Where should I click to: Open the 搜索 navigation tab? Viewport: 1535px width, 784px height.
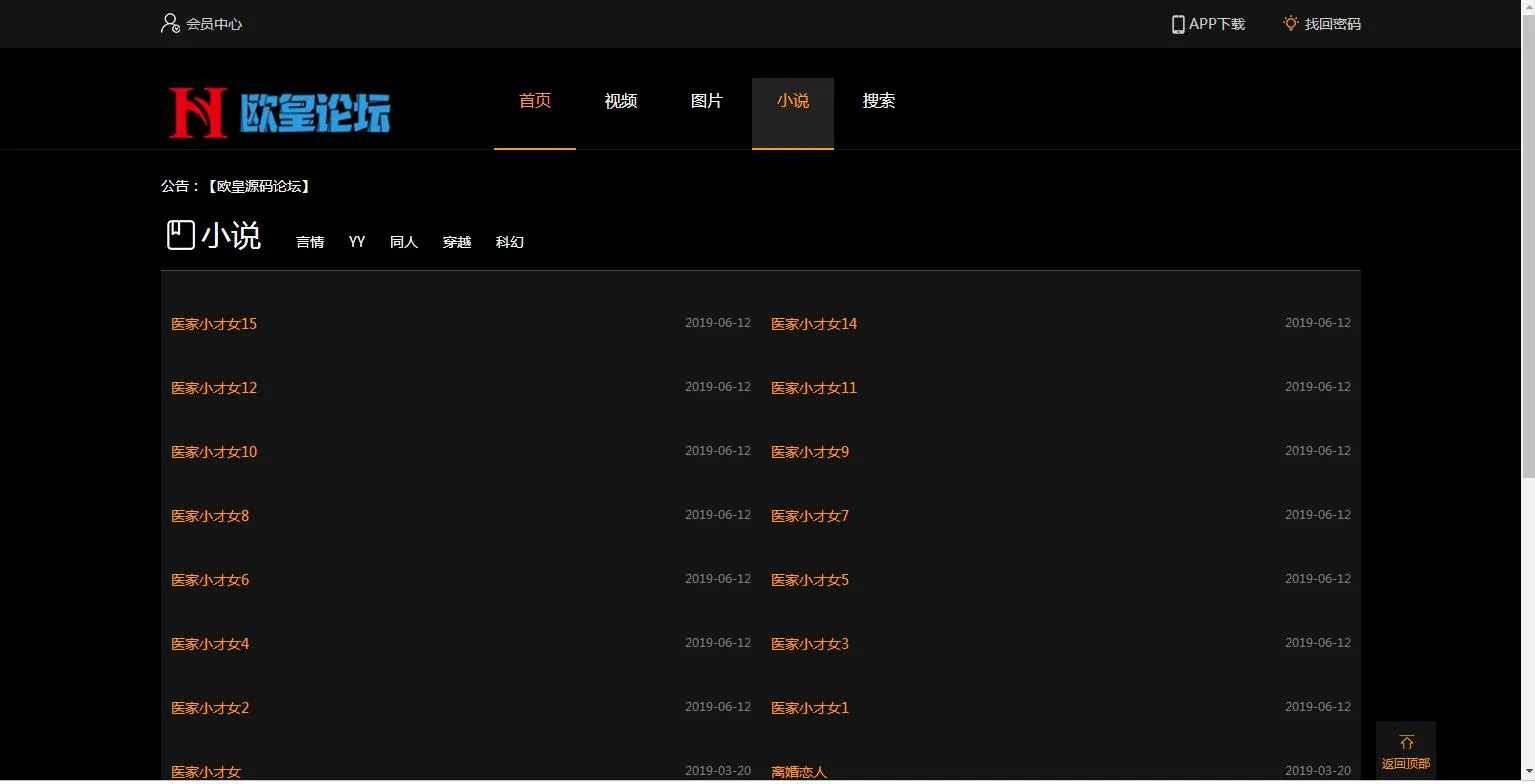pos(879,100)
